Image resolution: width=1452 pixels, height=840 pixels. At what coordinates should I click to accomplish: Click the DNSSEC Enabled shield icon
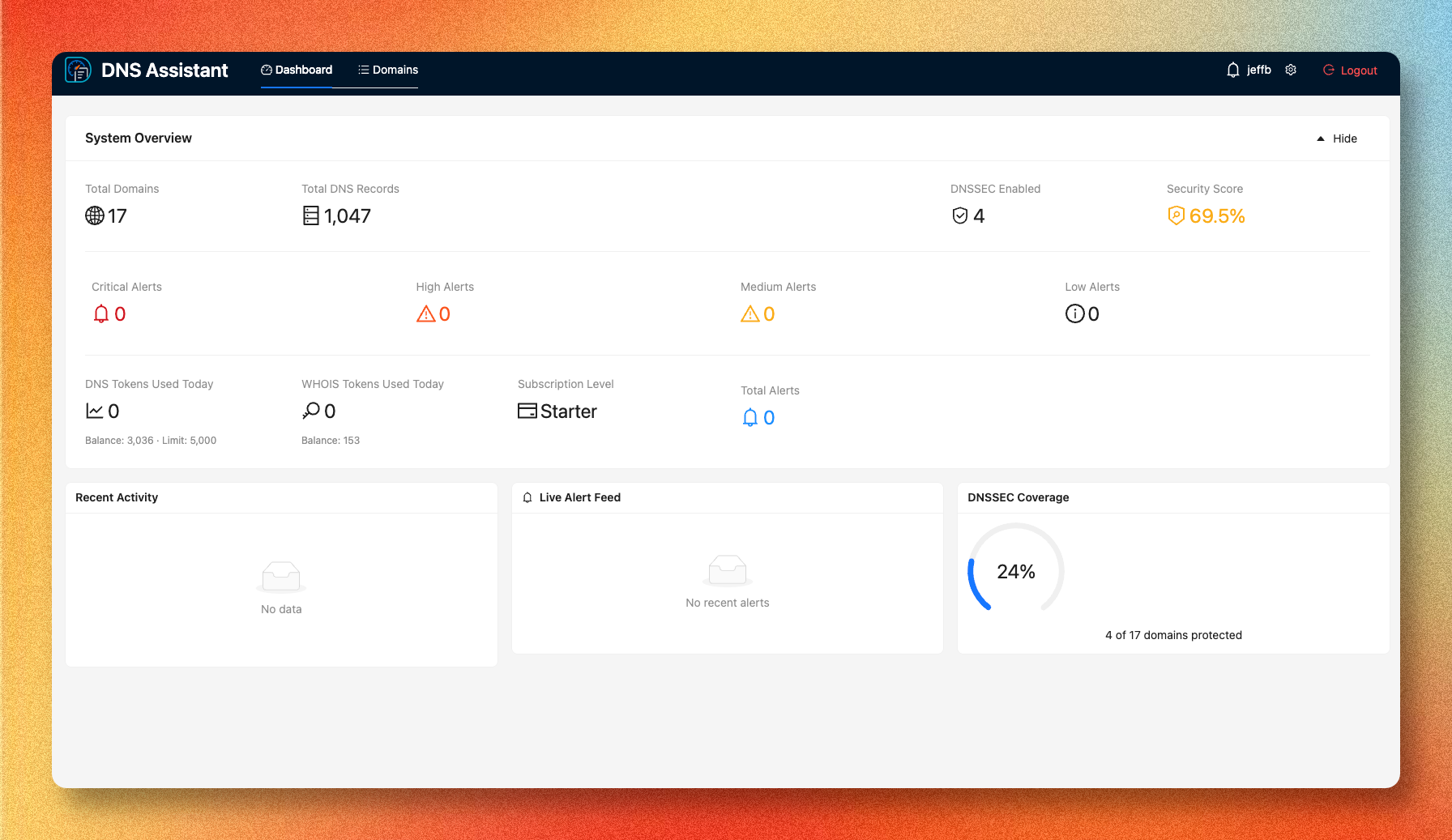(960, 215)
